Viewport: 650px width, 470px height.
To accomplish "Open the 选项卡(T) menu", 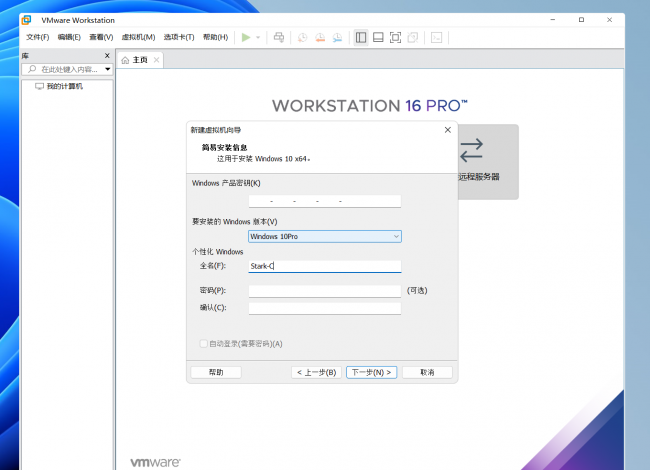I will pos(179,37).
